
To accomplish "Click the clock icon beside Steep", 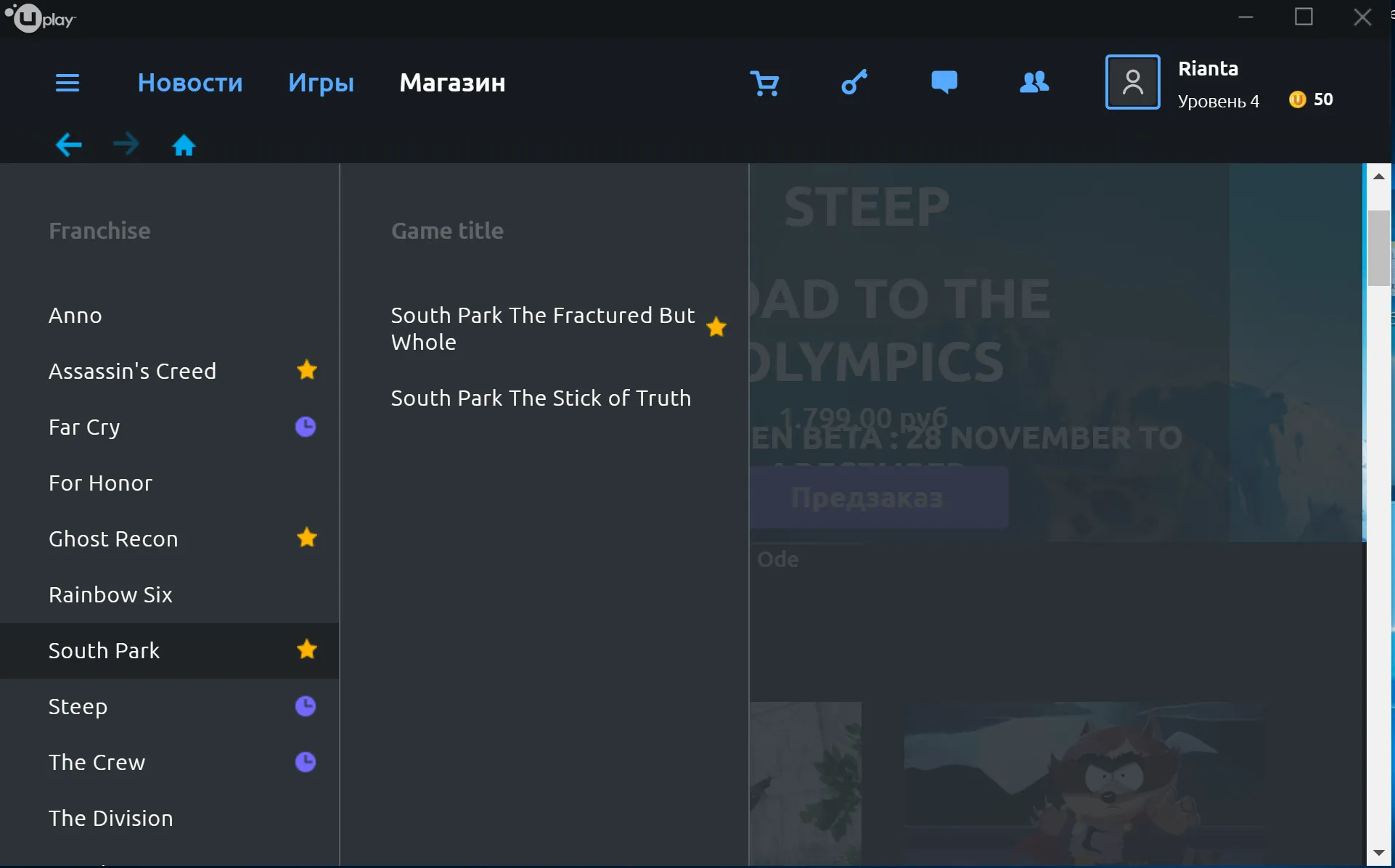I will [306, 706].
